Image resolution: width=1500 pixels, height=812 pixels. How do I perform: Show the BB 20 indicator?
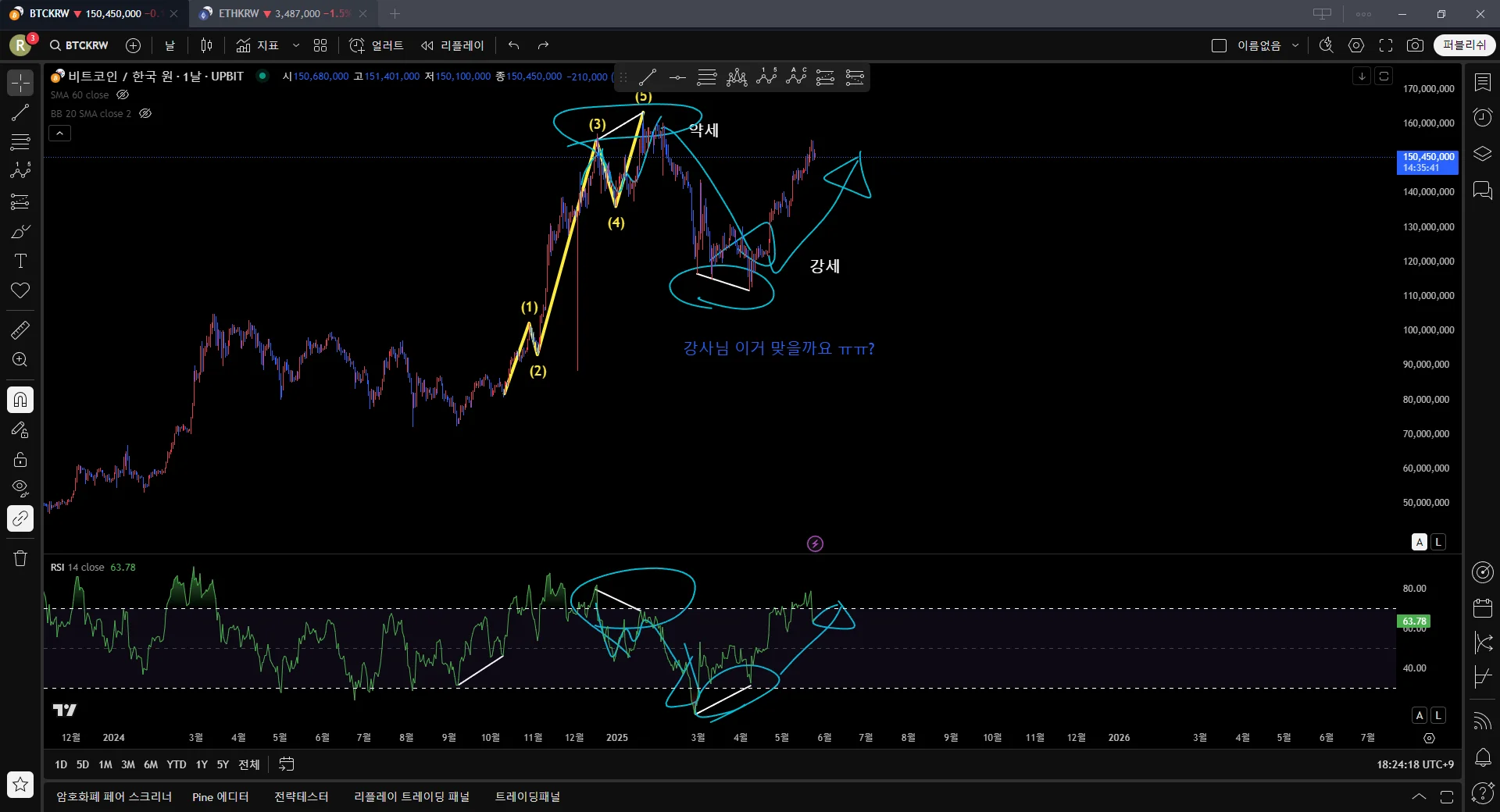(x=145, y=113)
